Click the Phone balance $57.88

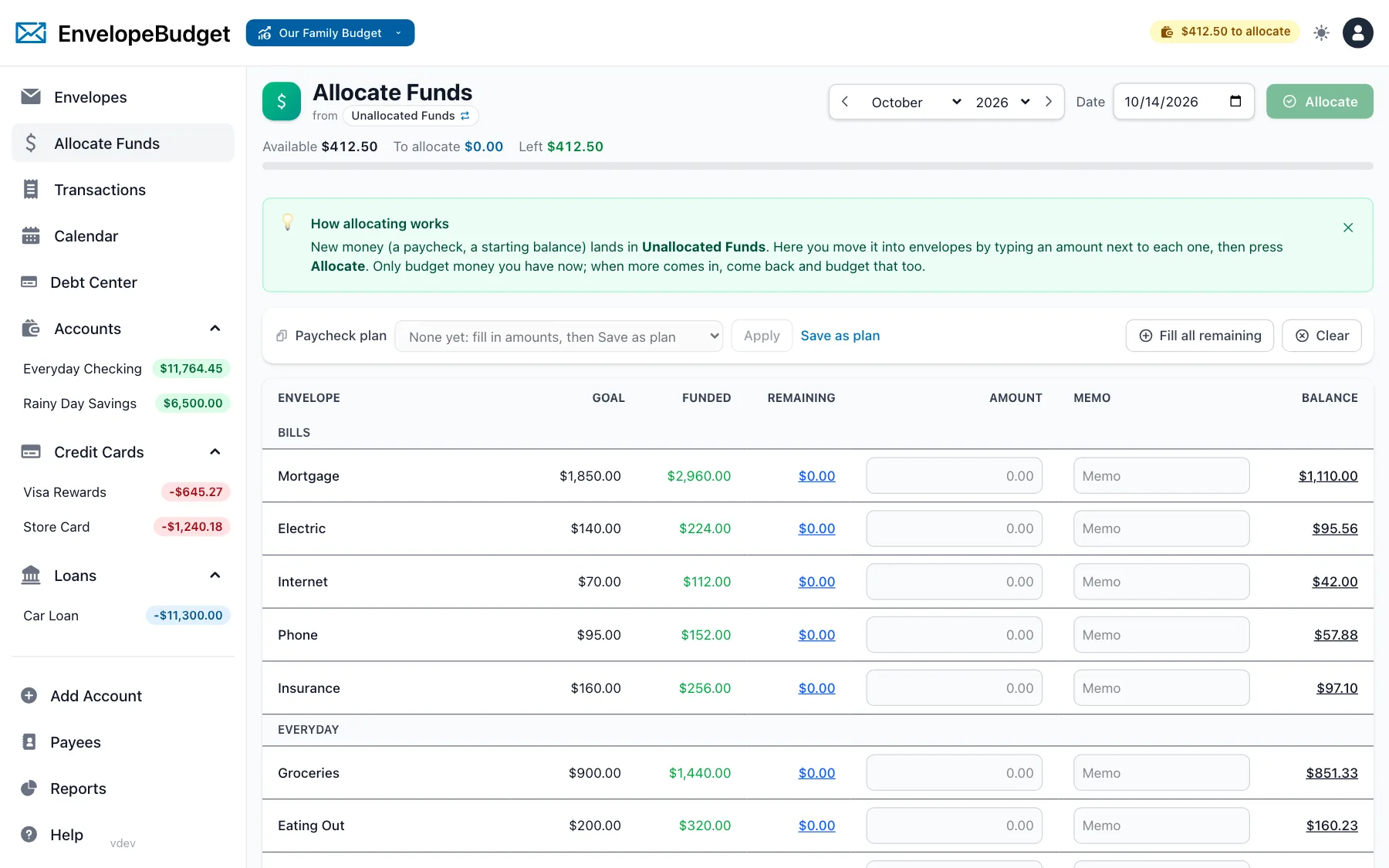point(1336,635)
